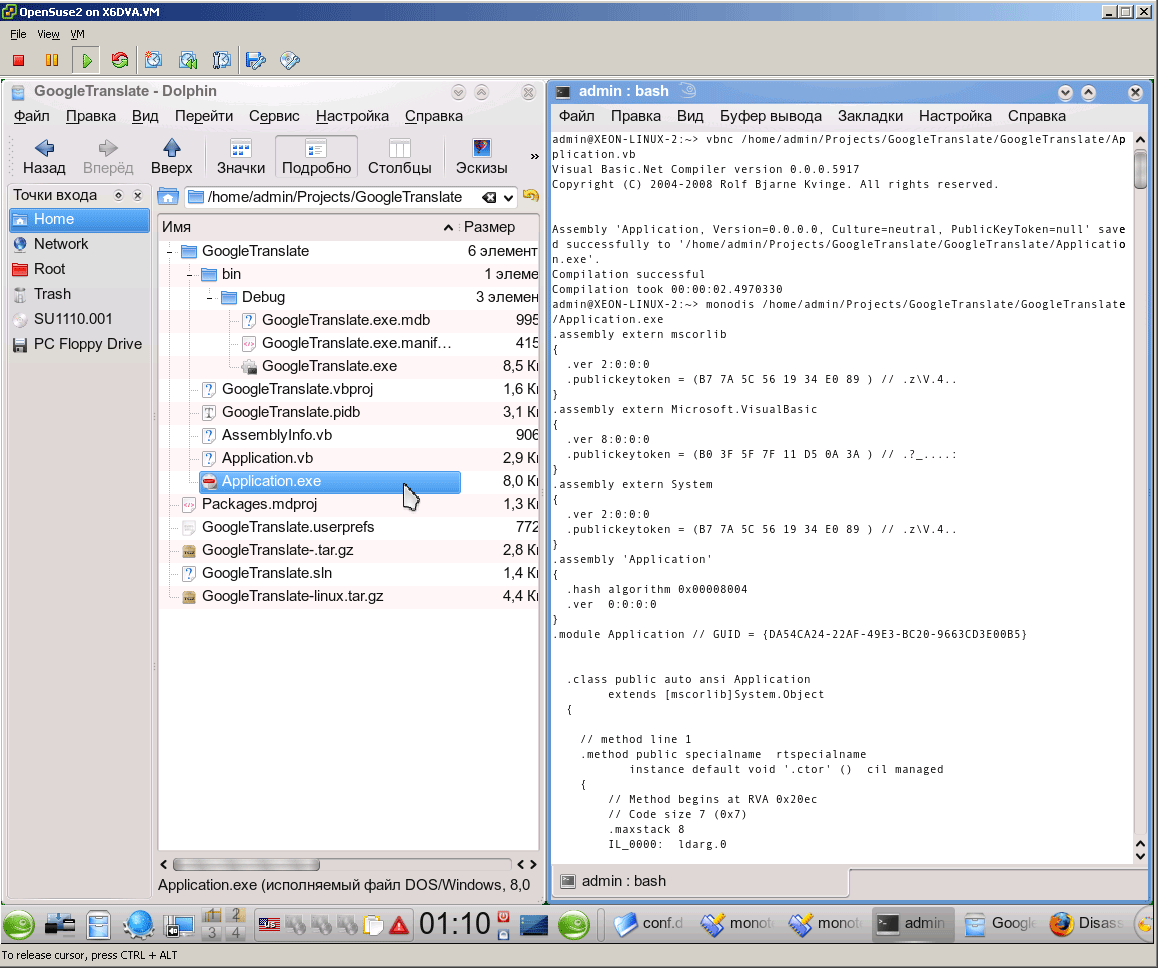Collapse the bin folder
Viewport: 1158px width, 968px height.
click(x=189, y=275)
